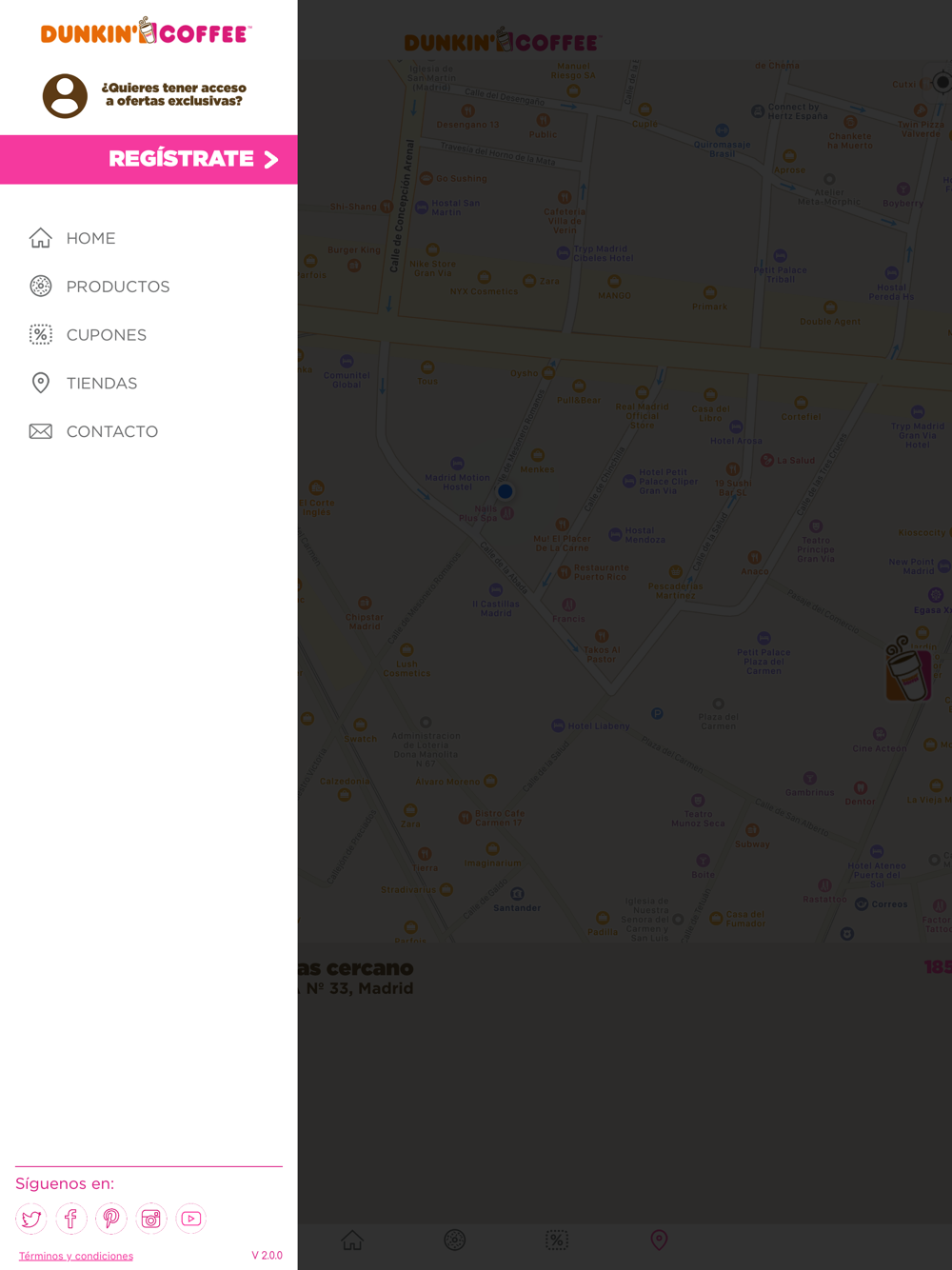Open the Twitter social link
Viewport: 952px width, 1270px height.
31,1219
